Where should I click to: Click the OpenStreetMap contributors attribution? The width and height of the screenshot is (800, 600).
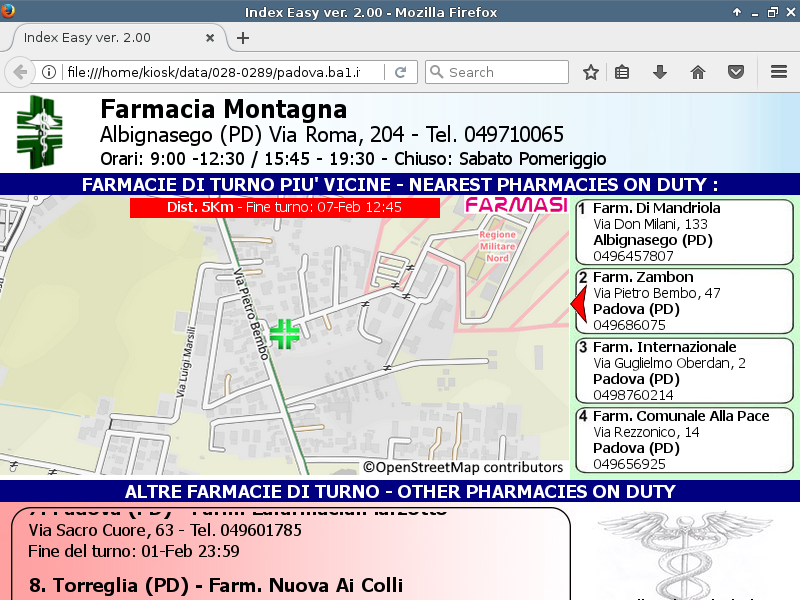463,467
